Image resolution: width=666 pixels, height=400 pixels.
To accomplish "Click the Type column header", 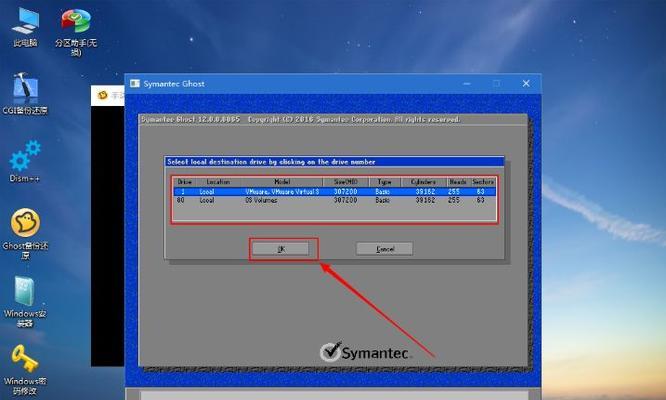I will coord(384,182).
